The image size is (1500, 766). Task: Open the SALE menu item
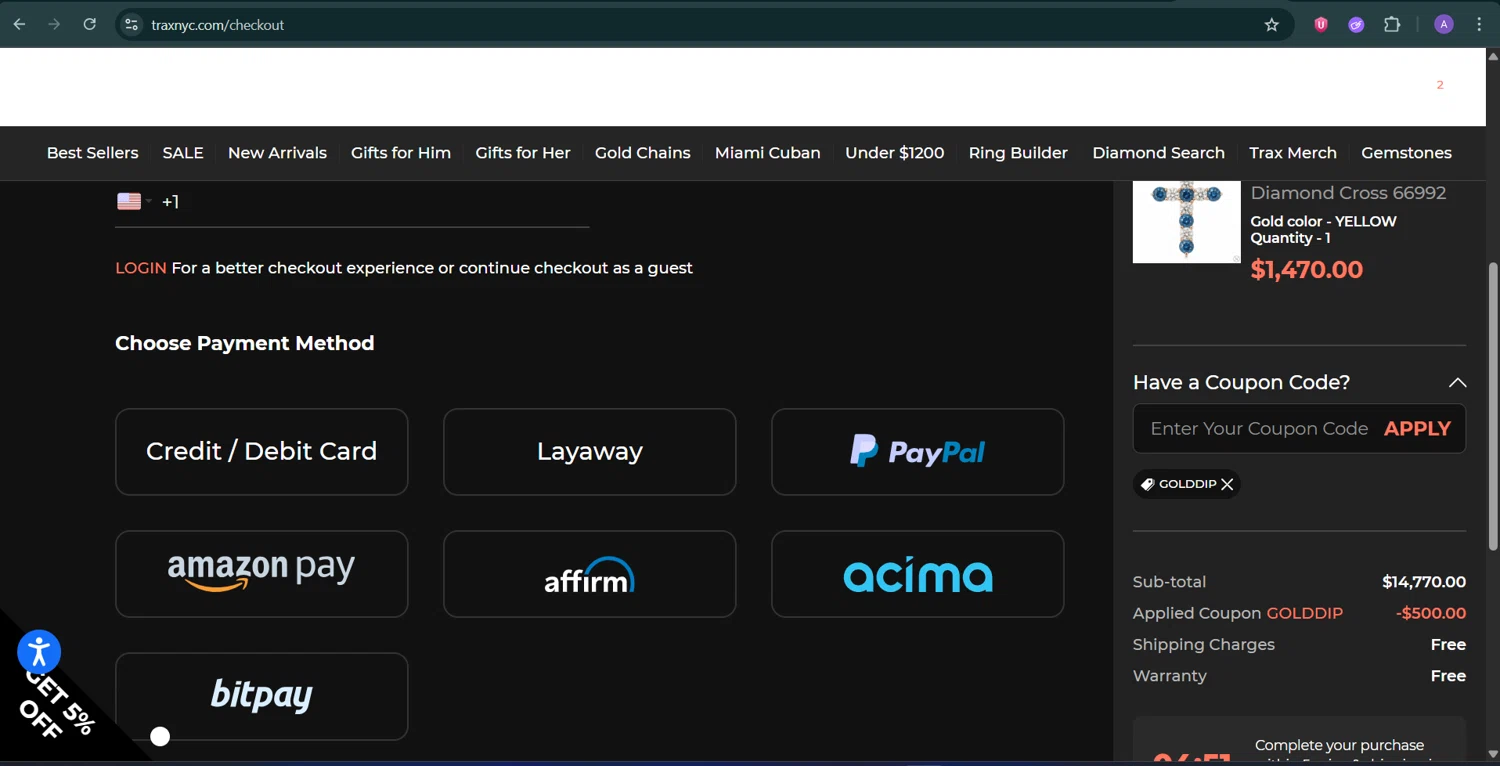(183, 153)
